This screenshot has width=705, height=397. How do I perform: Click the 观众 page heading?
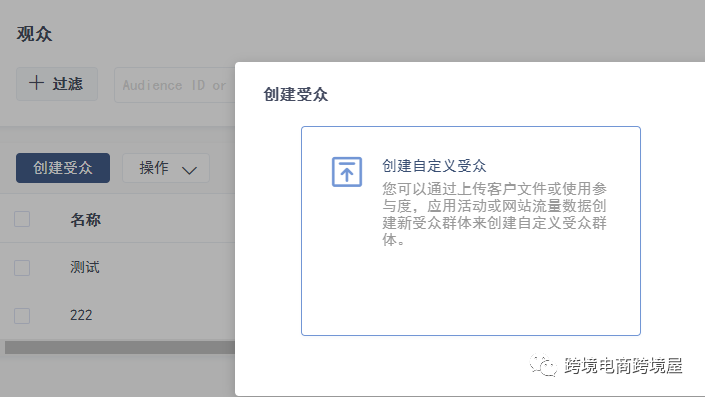35,34
